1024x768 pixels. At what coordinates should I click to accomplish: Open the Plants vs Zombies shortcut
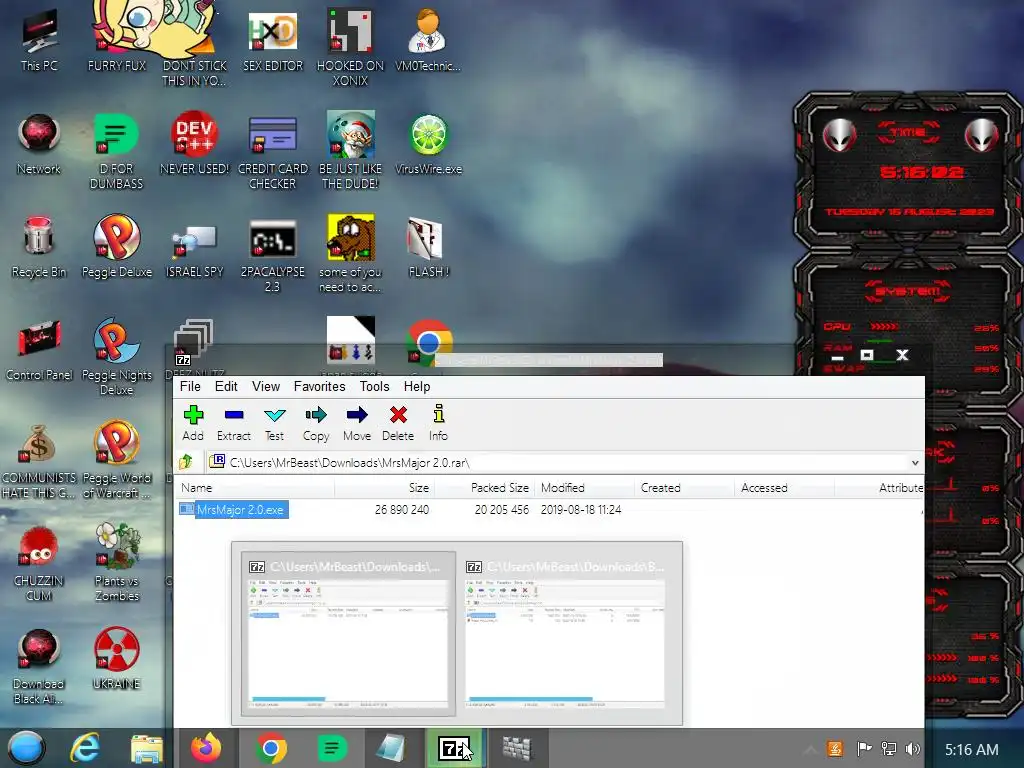point(117,562)
